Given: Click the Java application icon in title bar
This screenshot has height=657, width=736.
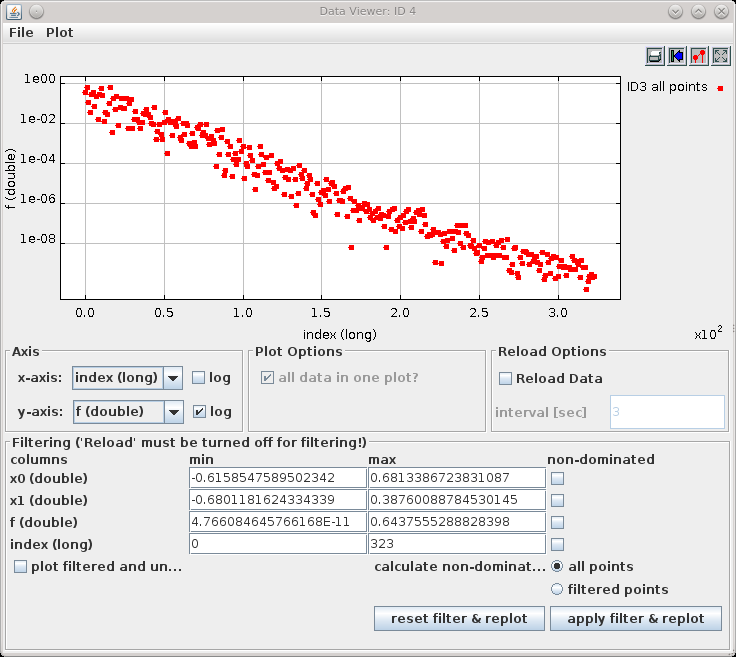Looking at the screenshot, I should point(14,11).
